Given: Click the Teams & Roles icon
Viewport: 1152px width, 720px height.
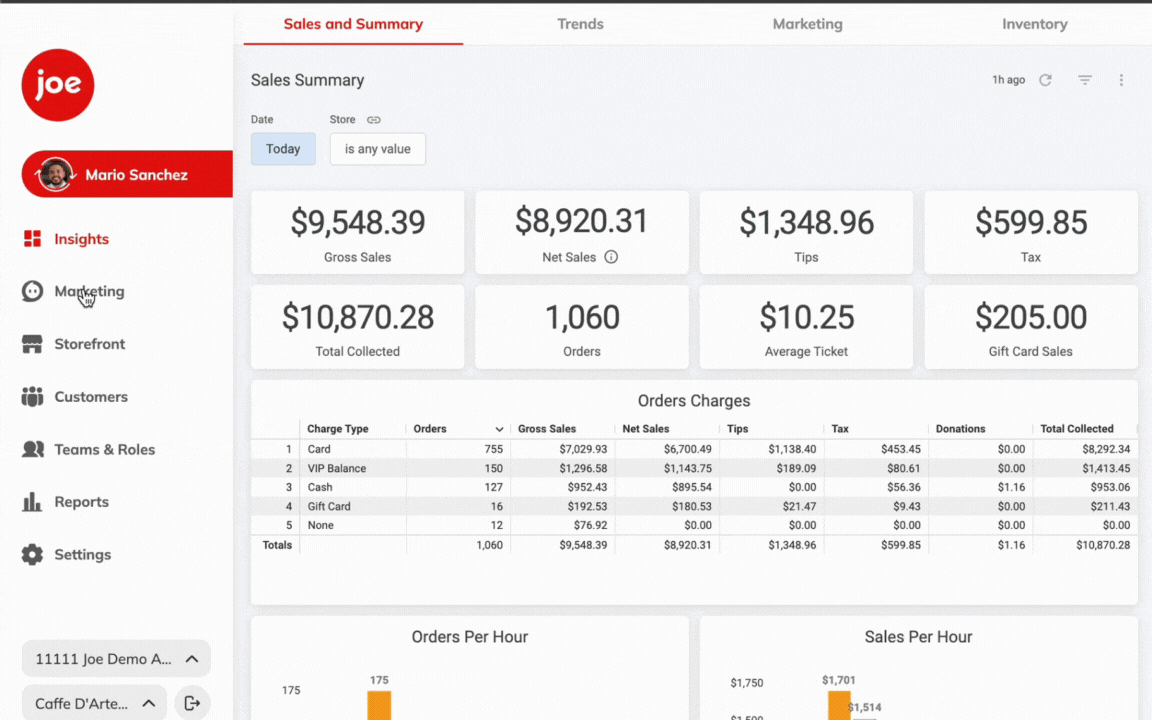Looking at the screenshot, I should click(x=33, y=449).
